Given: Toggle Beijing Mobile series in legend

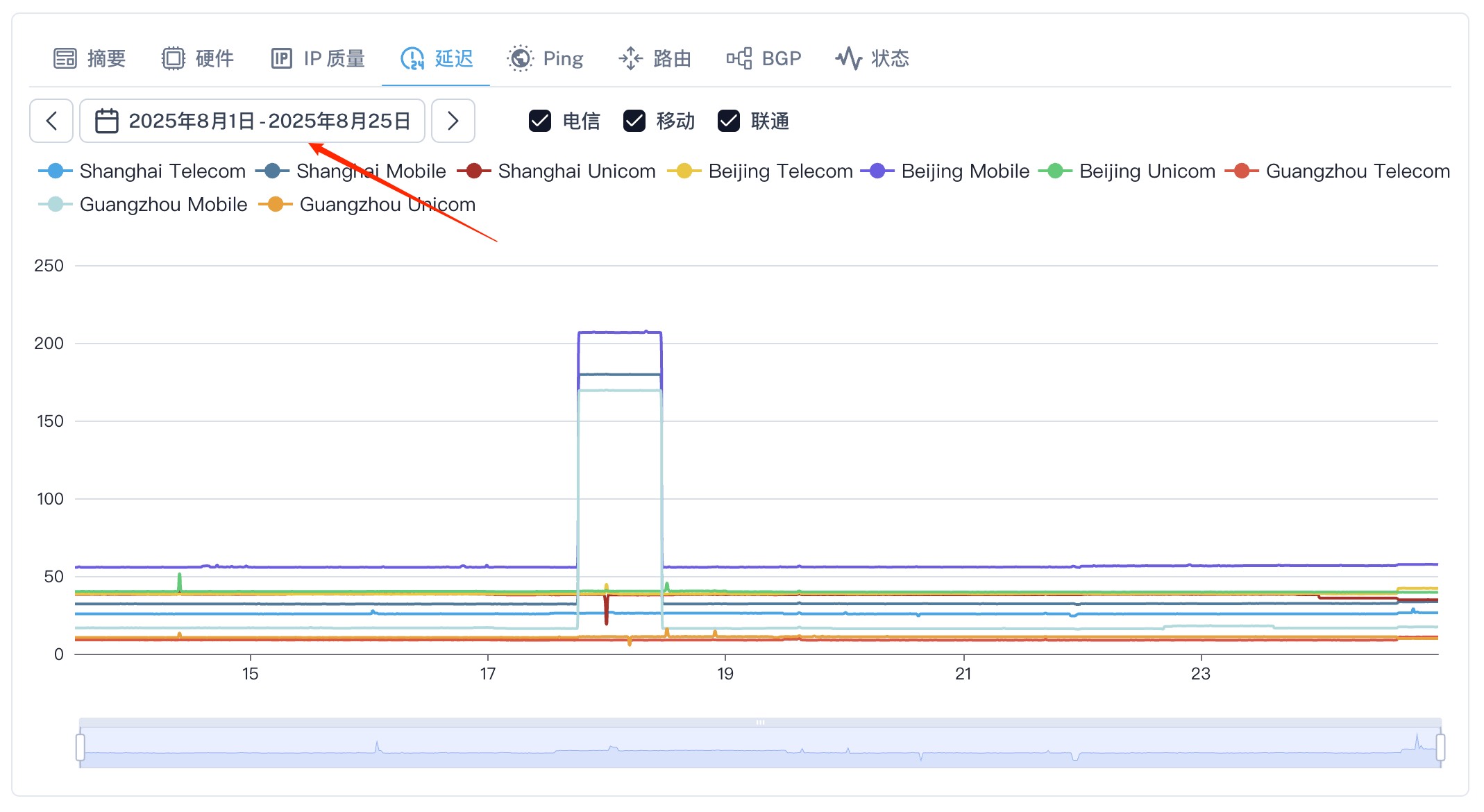Looking at the screenshot, I should point(965,171).
